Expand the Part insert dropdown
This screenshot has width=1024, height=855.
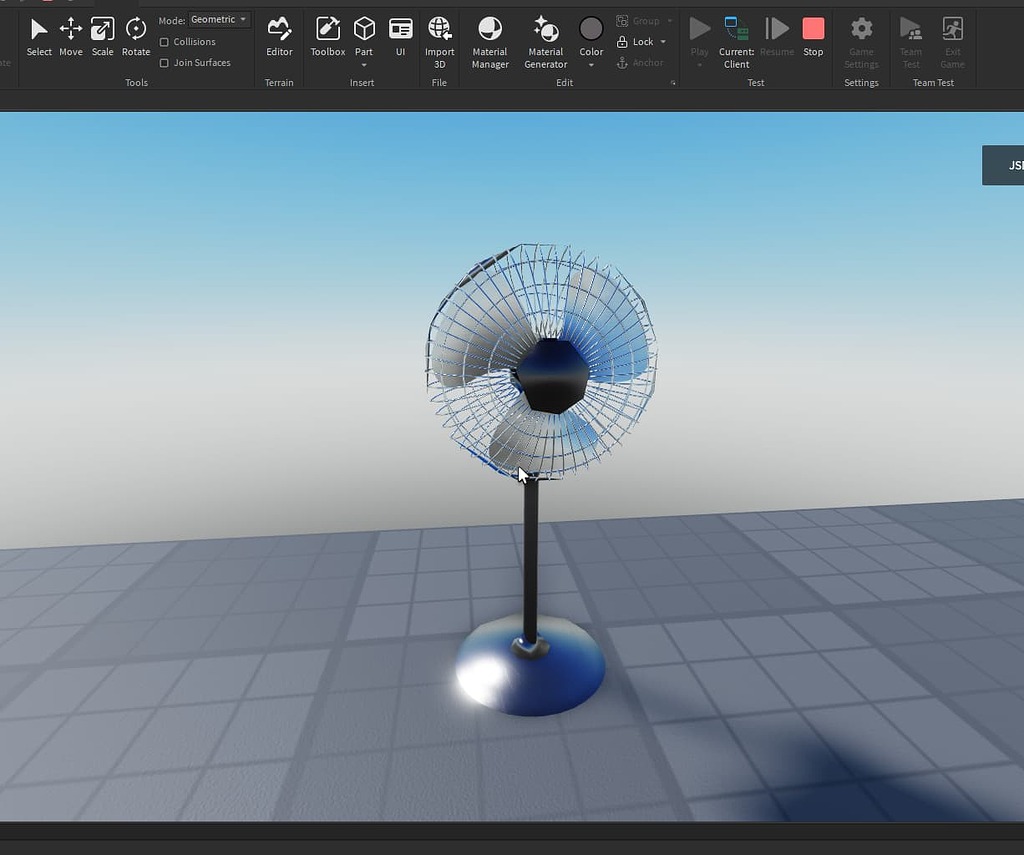click(x=364, y=64)
